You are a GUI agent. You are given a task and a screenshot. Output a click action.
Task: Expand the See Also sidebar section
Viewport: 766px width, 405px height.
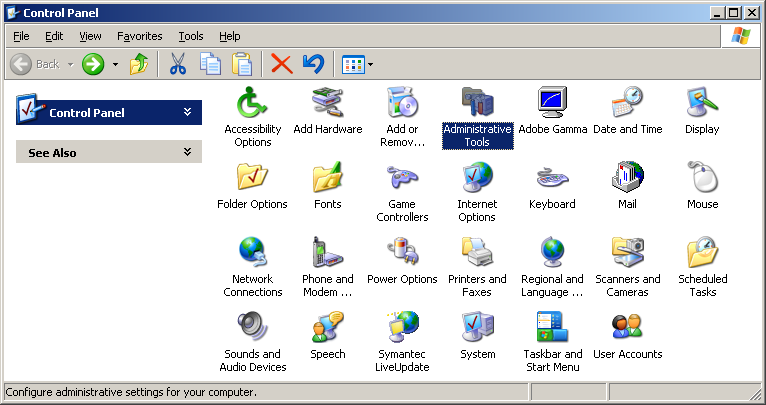click(187, 152)
